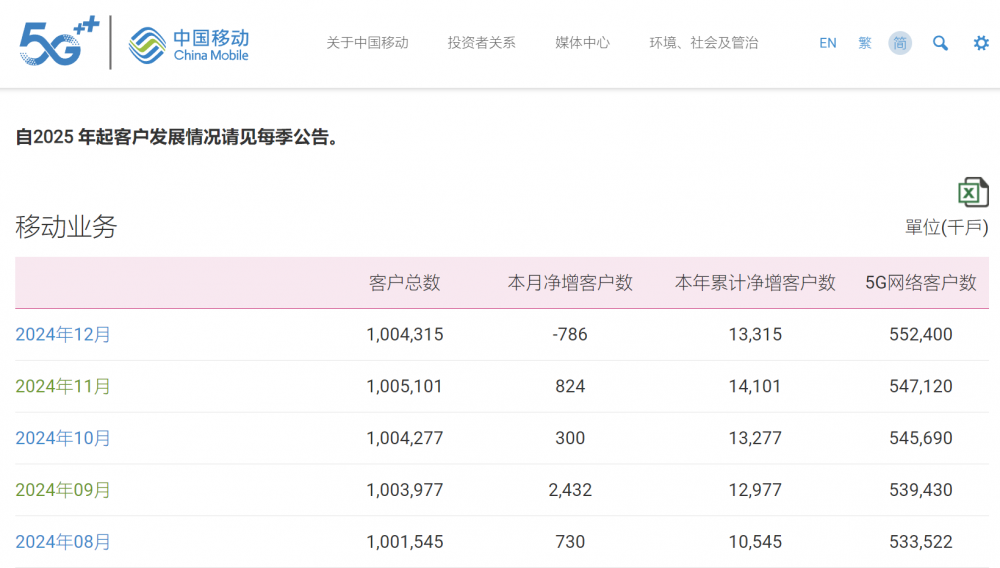The height and width of the screenshot is (568, 1000).
Task: Switch language to EN
Action: 828,43
